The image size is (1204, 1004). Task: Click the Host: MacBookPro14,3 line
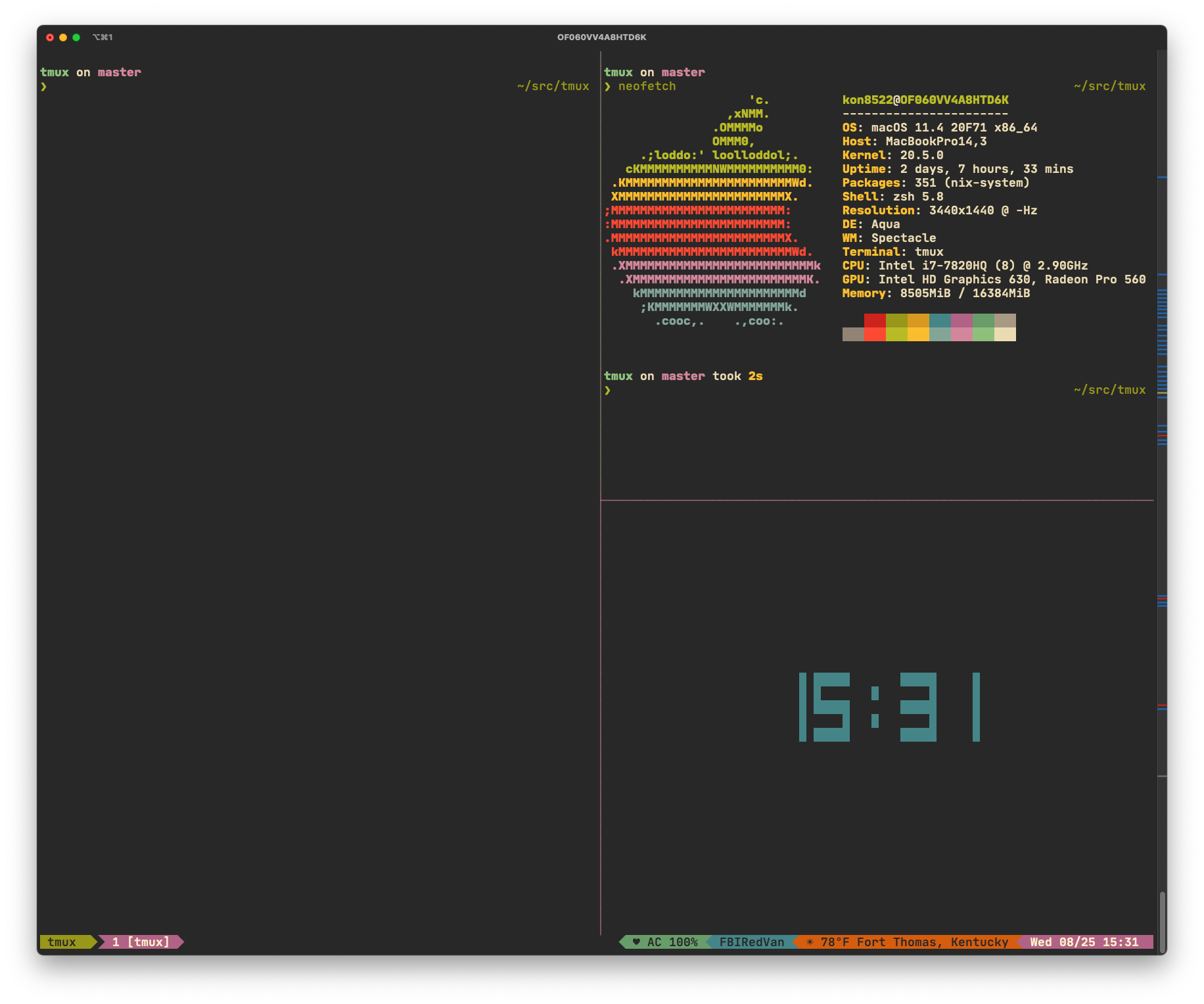[914, 141]
